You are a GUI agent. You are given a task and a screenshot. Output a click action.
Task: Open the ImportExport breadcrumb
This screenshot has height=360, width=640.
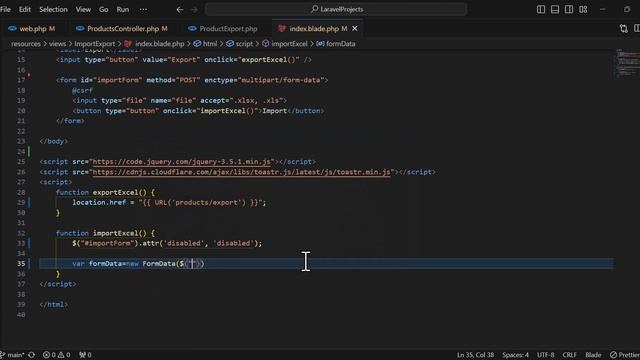[x=95, y=44]
